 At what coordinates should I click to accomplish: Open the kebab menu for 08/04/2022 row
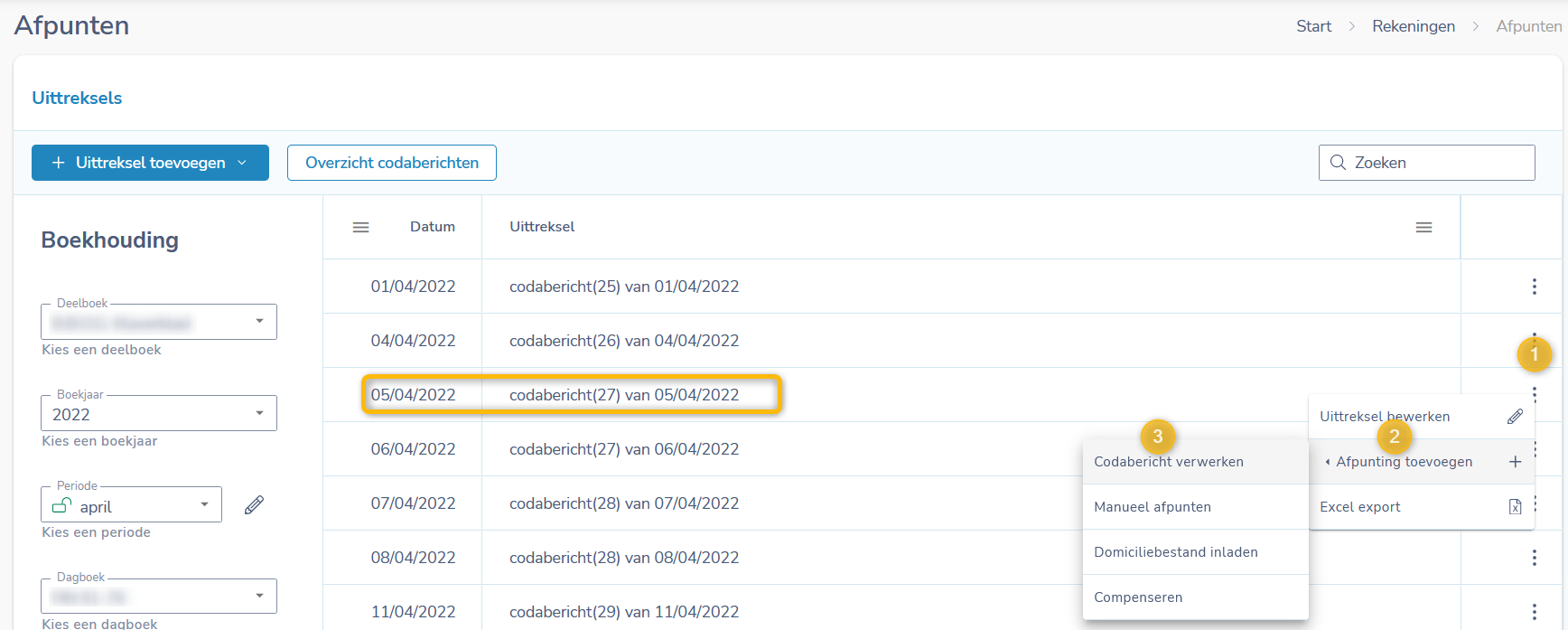[1534, 558]
